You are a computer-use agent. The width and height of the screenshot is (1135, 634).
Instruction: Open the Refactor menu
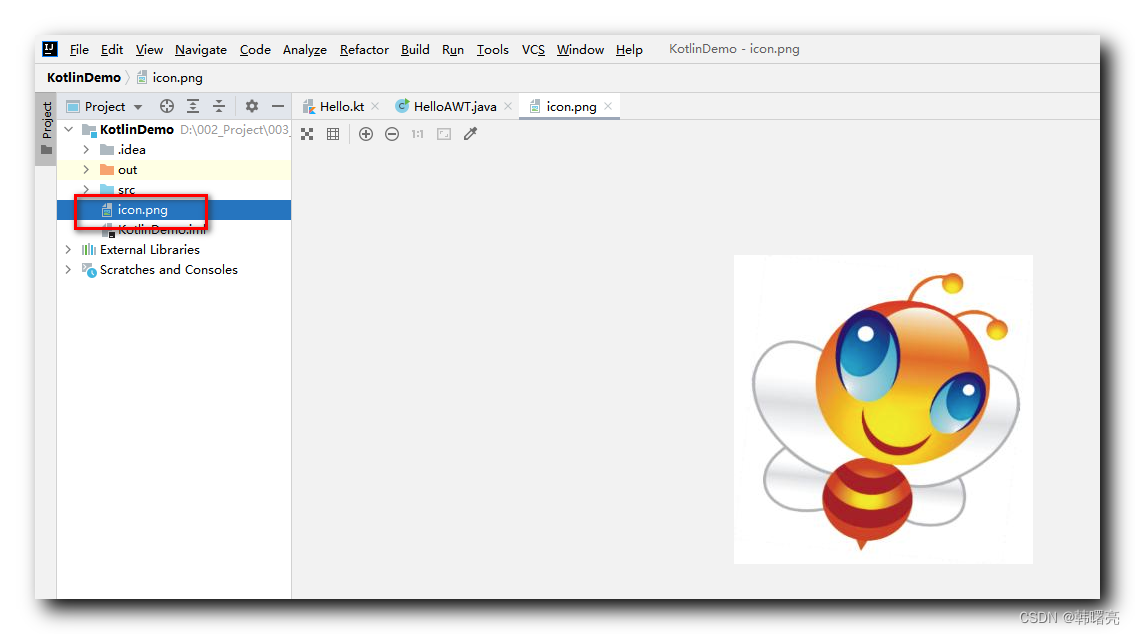363,49
